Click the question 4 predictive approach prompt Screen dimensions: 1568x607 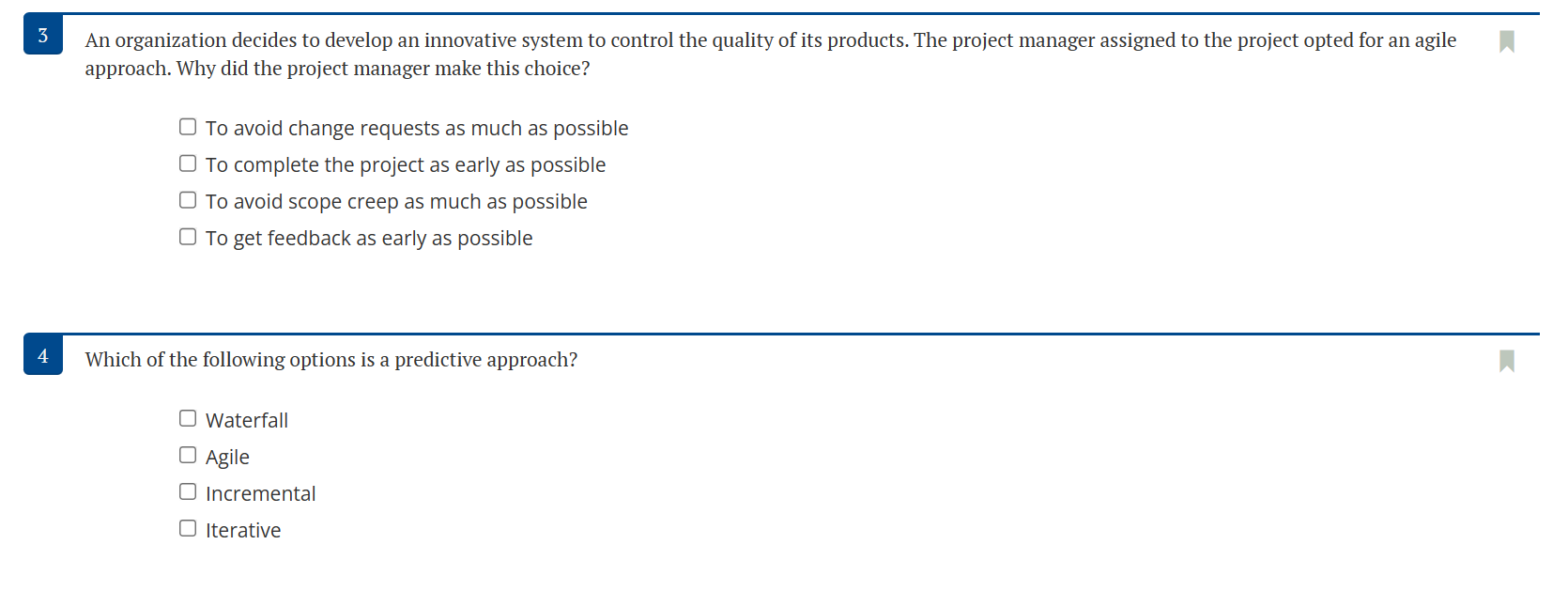[331, 360]
